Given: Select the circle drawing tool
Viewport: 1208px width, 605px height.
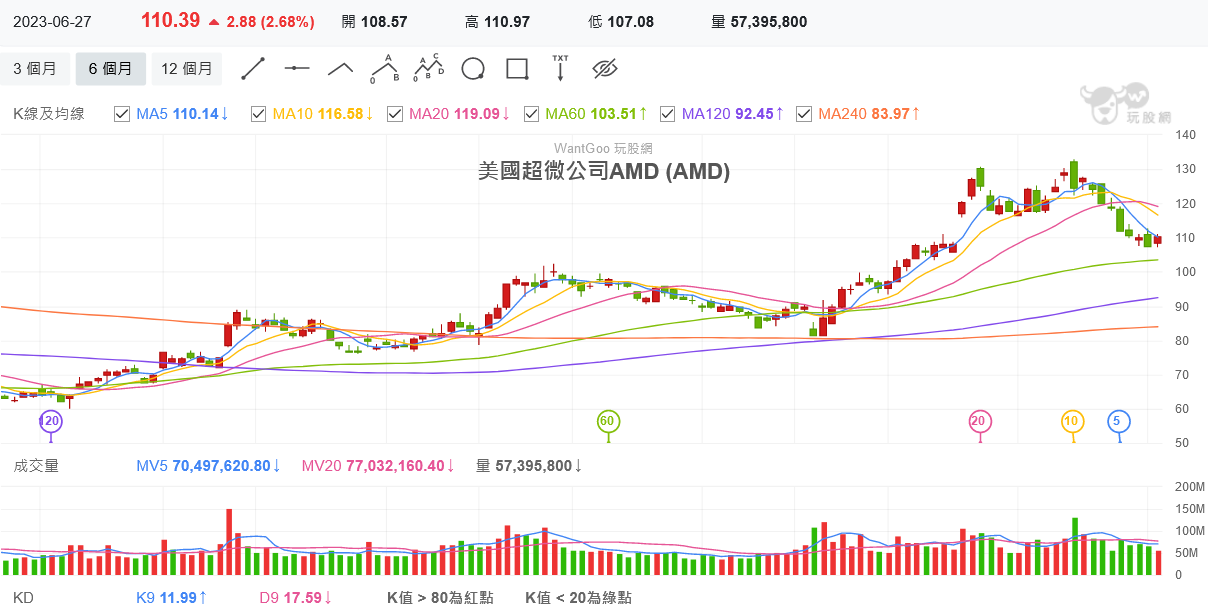Looking at the screenshot, I should point(473,69).
